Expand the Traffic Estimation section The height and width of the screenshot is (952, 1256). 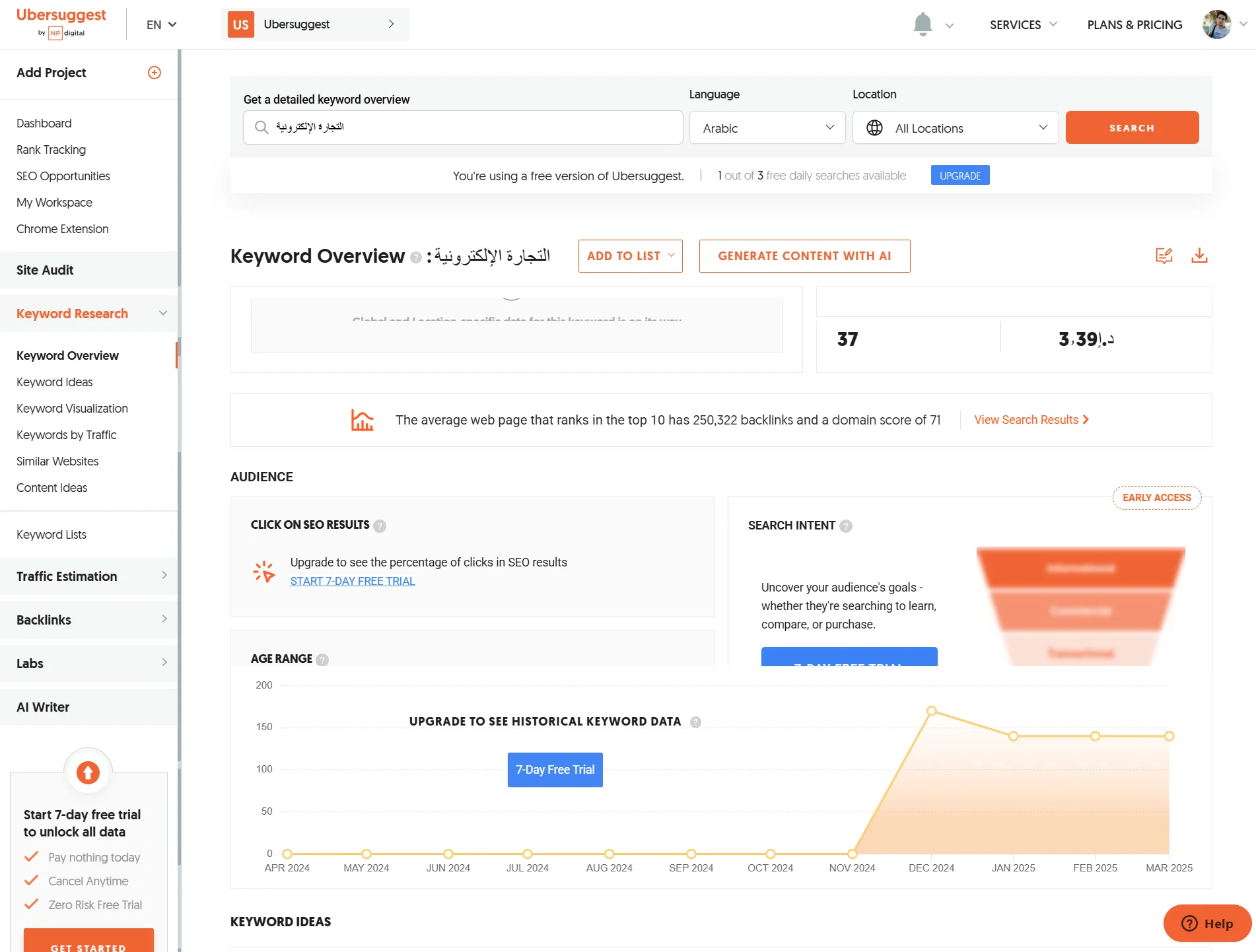coord(89,576)
